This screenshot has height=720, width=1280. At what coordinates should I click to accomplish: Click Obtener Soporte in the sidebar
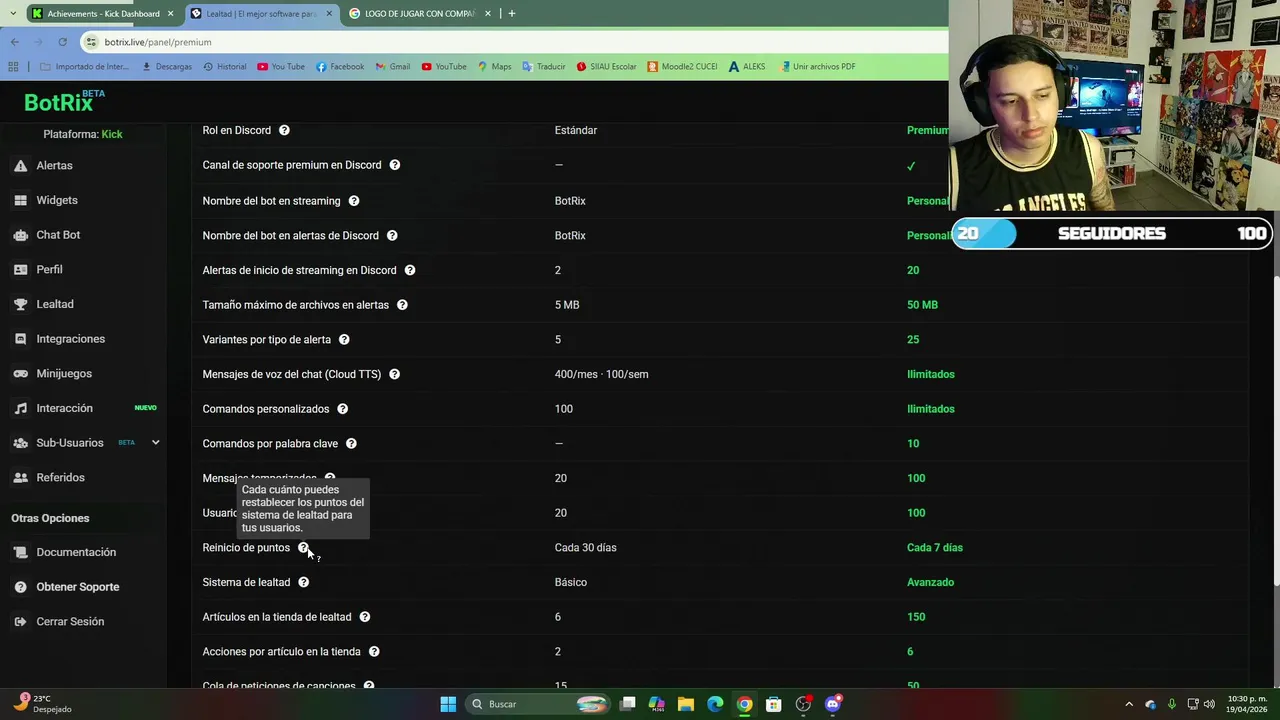point(77,587)
